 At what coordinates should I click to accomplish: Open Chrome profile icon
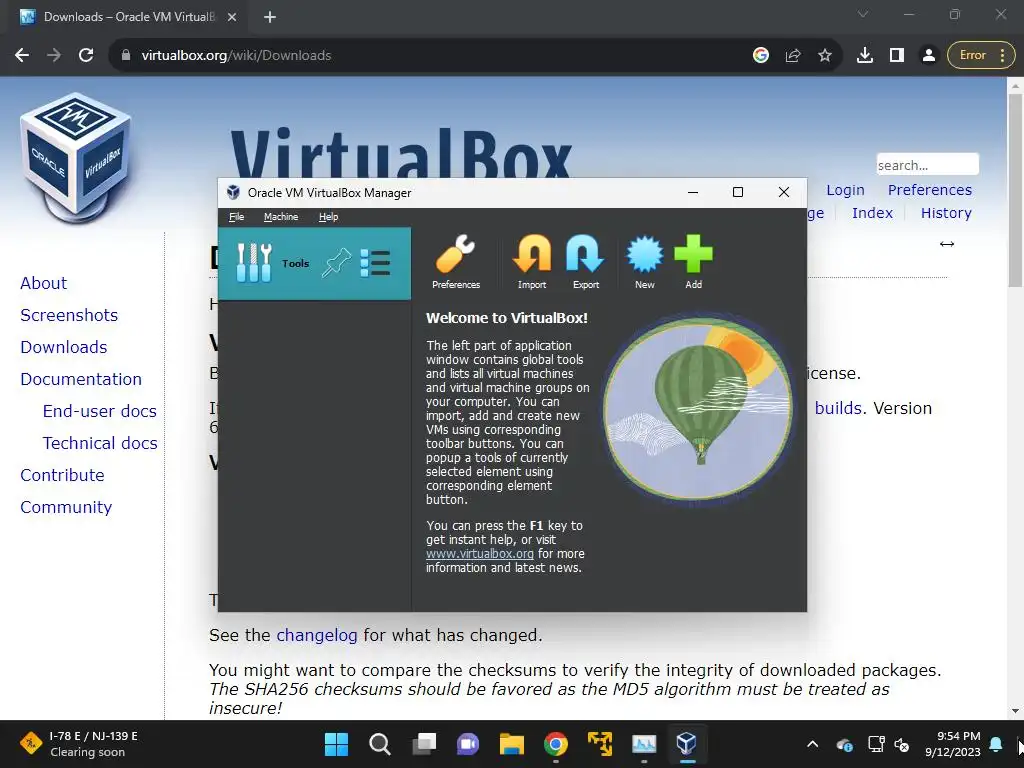[929, 56]
